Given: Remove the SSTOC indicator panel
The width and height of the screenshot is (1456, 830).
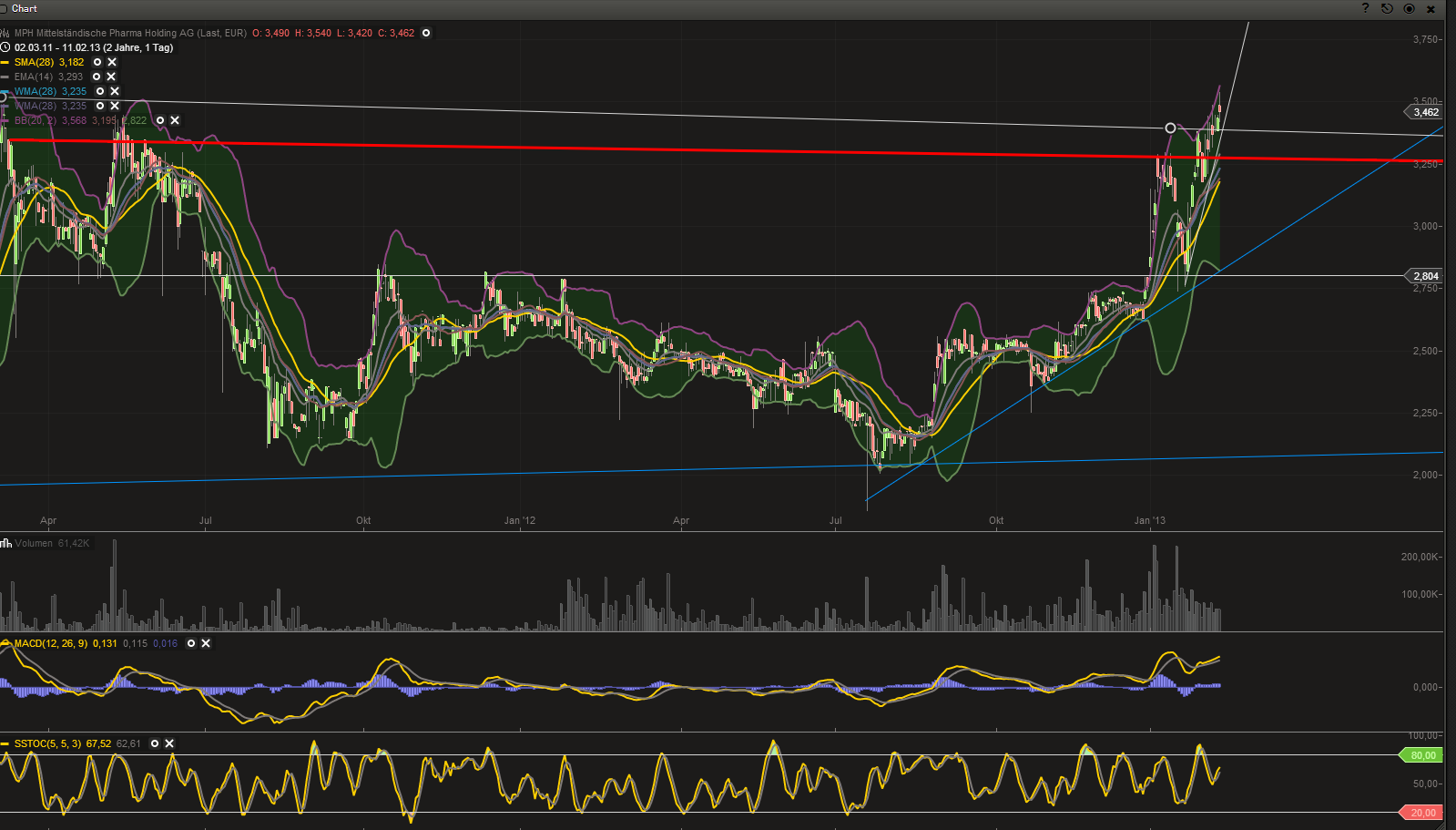Looking at the screenshot, I should [169, 743].
